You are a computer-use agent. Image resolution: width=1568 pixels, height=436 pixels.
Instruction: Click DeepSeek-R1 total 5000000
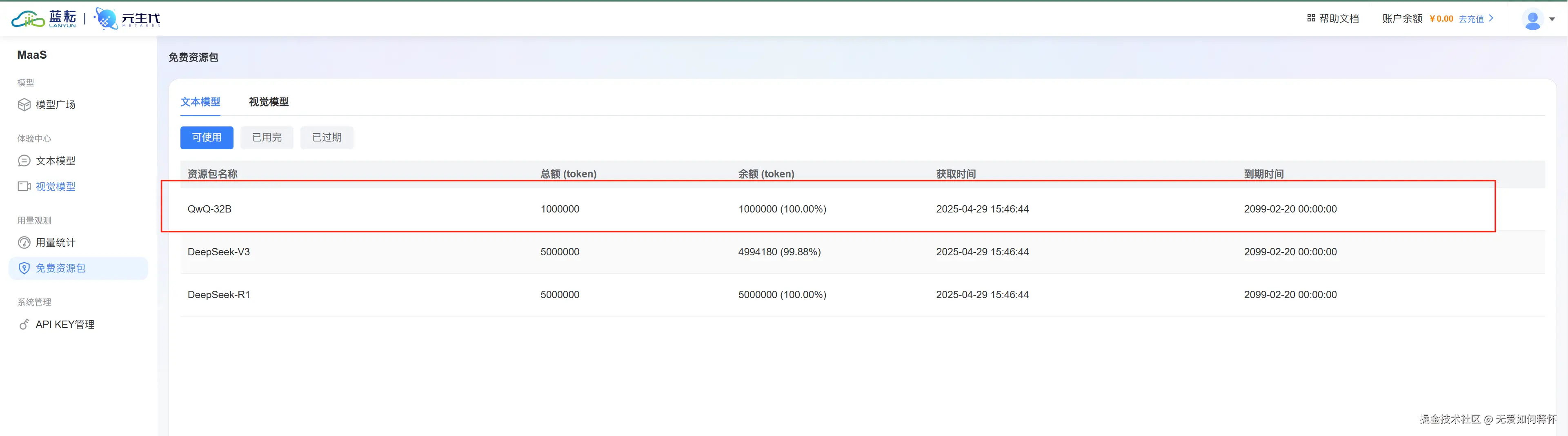pyautogui.click(x=560, y=295)
